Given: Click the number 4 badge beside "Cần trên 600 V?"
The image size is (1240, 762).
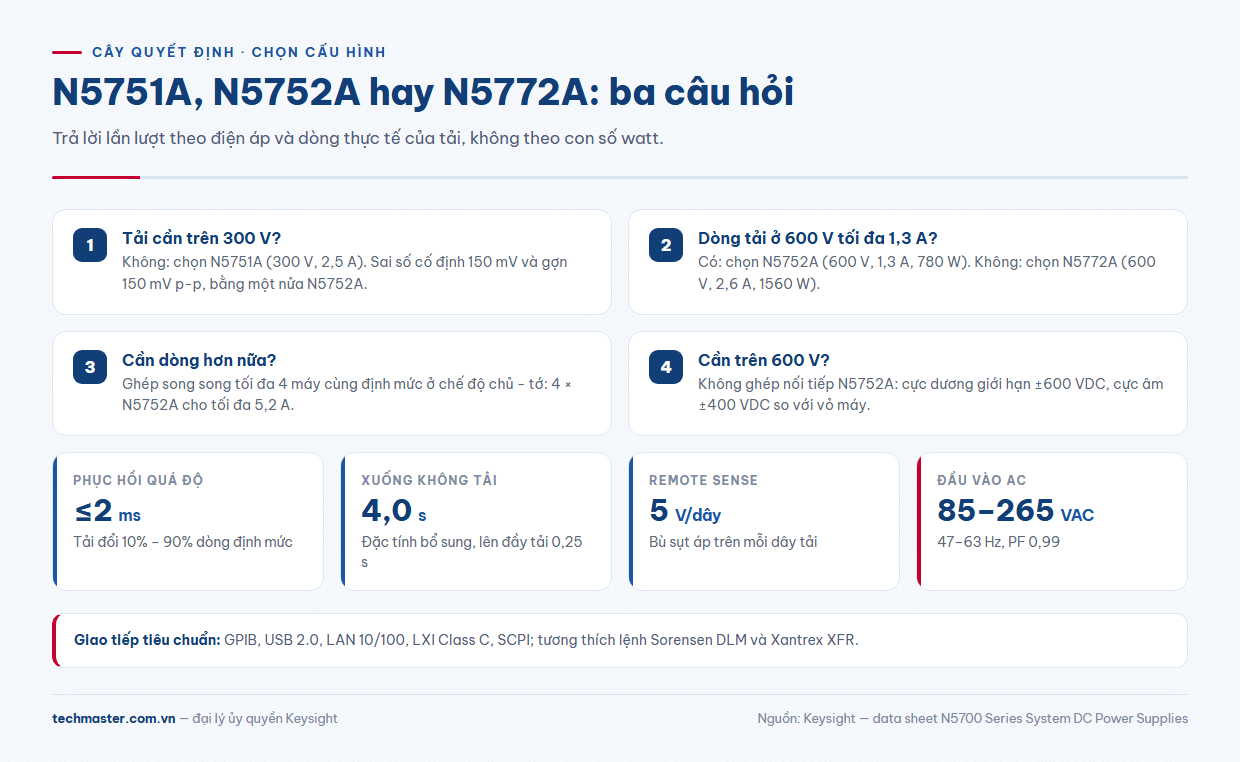Looking at the screenshot, I should pyautogui.click(x=666, y=367).
